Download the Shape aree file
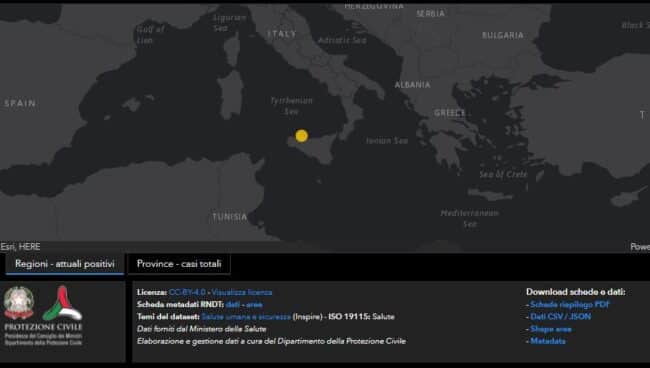This screenshot has height=368, width=650. pos(551,329)
